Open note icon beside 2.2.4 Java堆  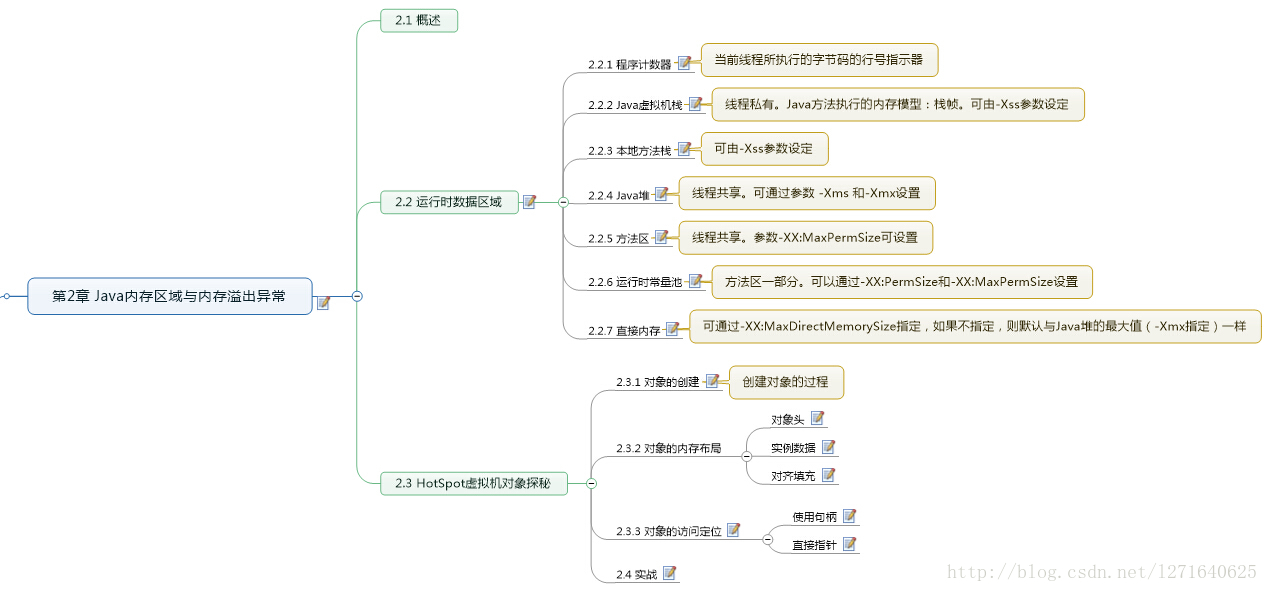point(661,194)
